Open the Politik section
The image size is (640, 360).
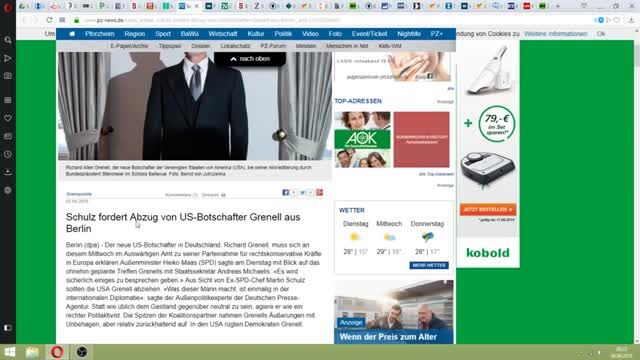click(x=283, y=34)
